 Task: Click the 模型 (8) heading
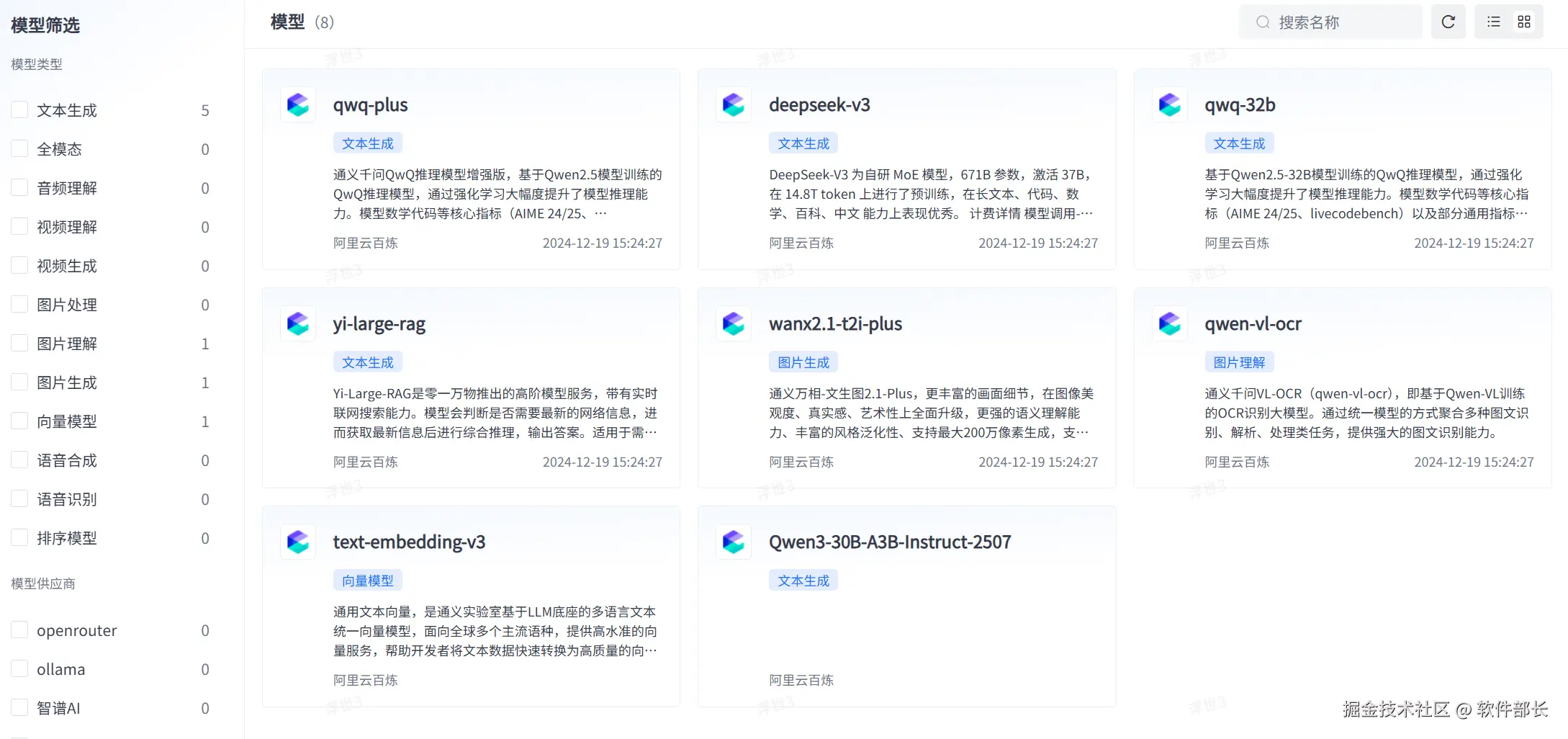click(302, 22)
